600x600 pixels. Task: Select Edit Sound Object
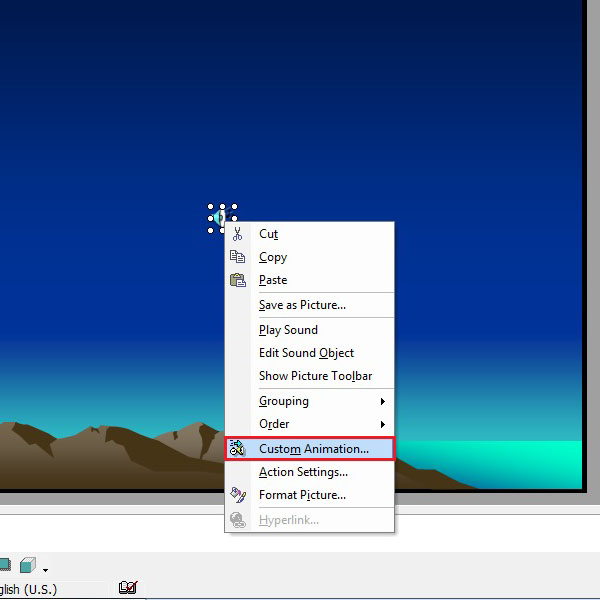pyautogui.click(x=309, y=353)
